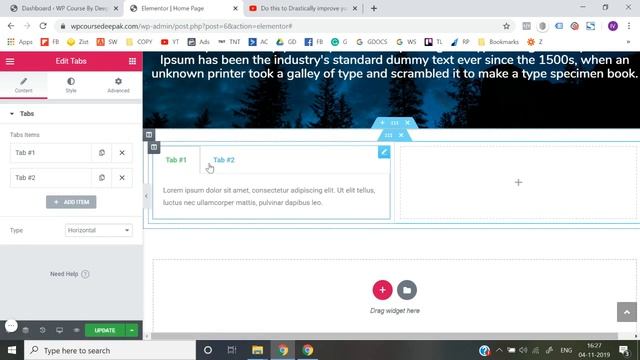The image size is (640, 360).
Task: Duplicate the Tab #2 item
Action: [x=102, y=178]
